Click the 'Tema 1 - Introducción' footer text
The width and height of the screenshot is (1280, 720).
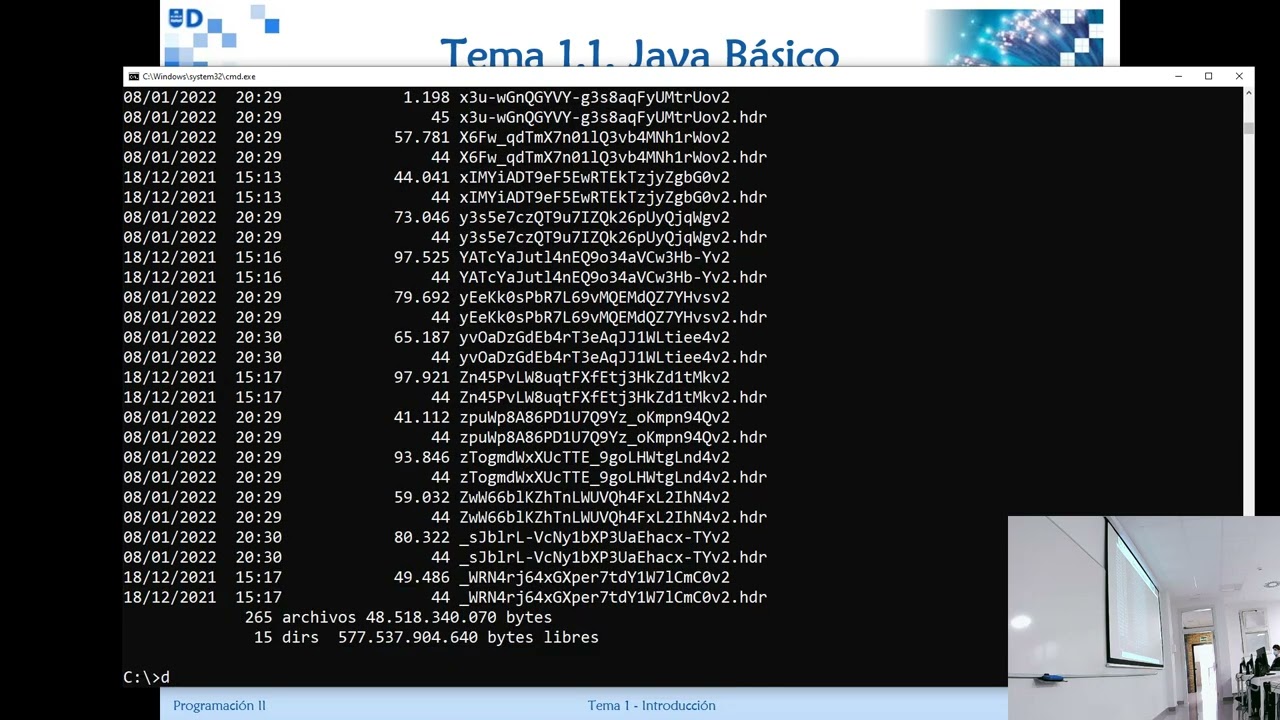[x=651, y=706]
